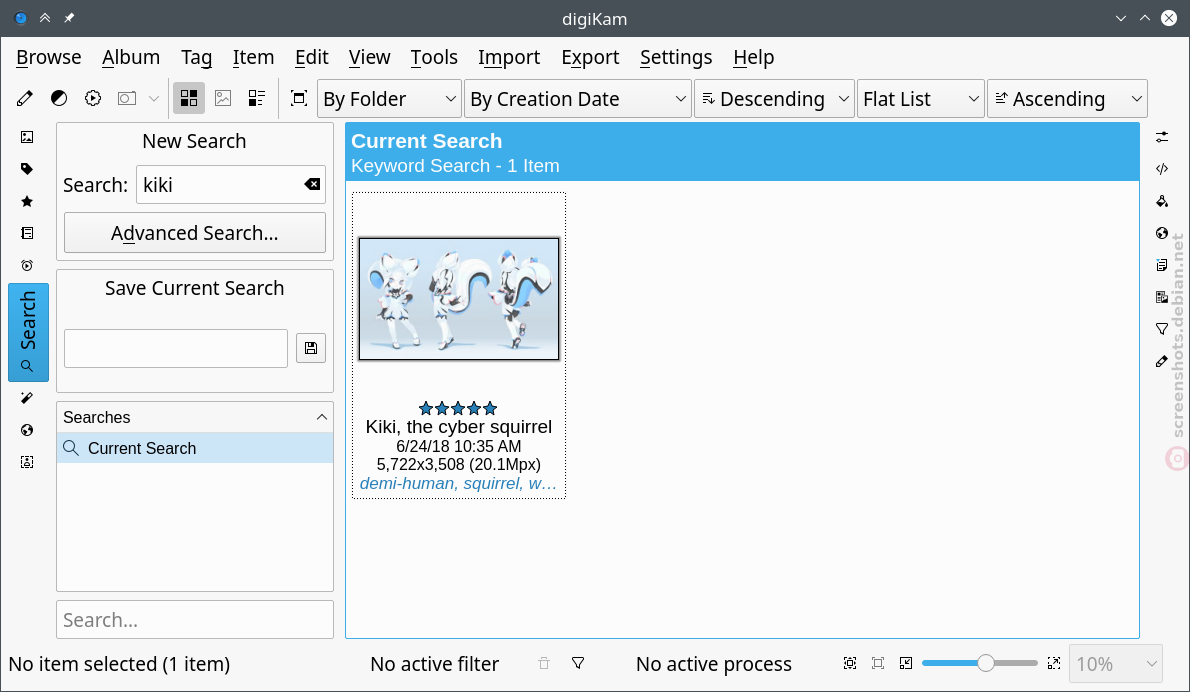Click the save search floppy icon
1190x692 pixels.
[310, 348]
